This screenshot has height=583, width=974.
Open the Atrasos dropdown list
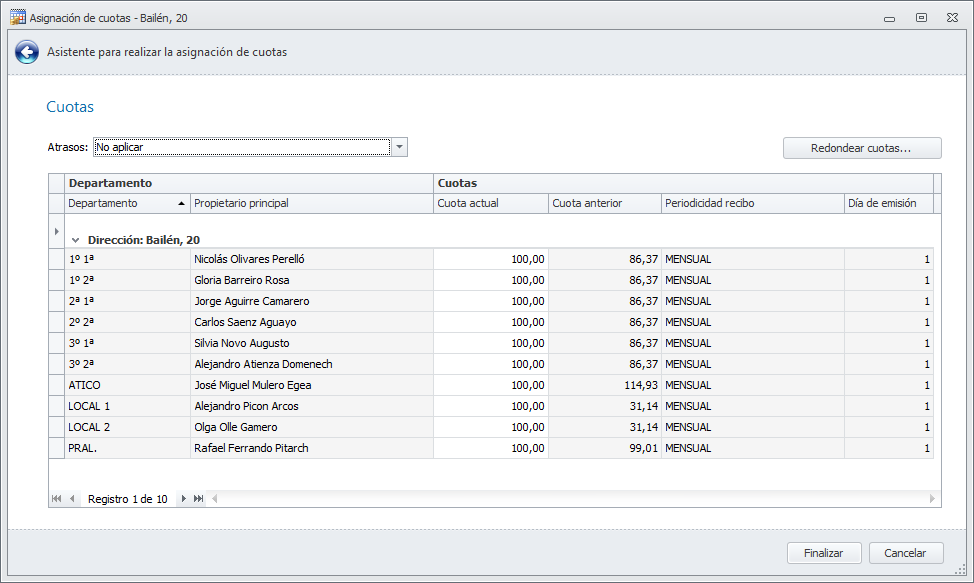click(x=399, y=147)
